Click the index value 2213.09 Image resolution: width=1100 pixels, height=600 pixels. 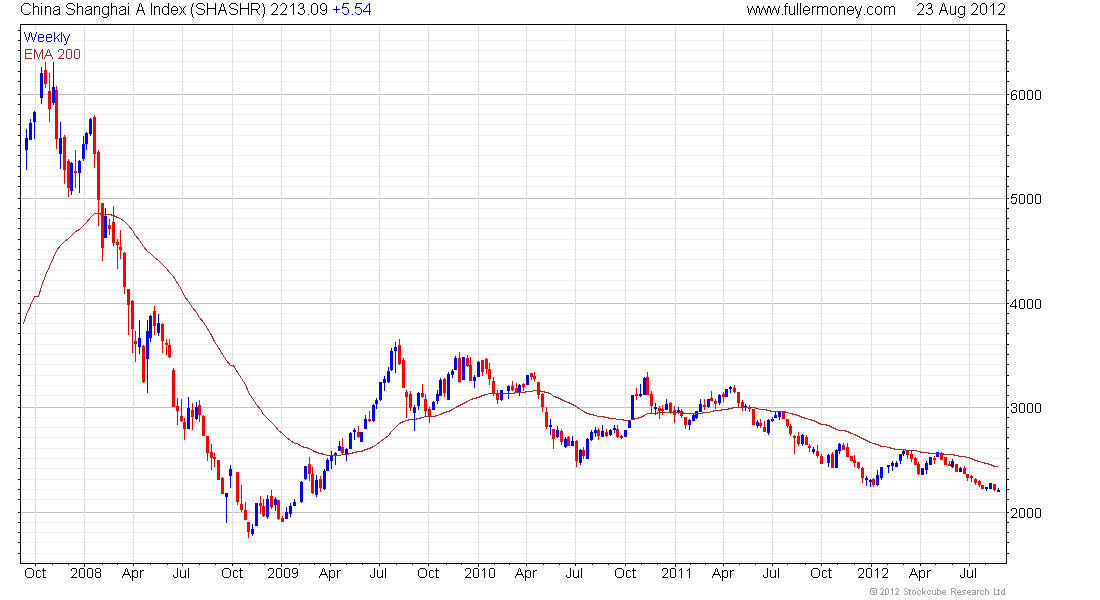pyautogui.click(x=299, y=10)
